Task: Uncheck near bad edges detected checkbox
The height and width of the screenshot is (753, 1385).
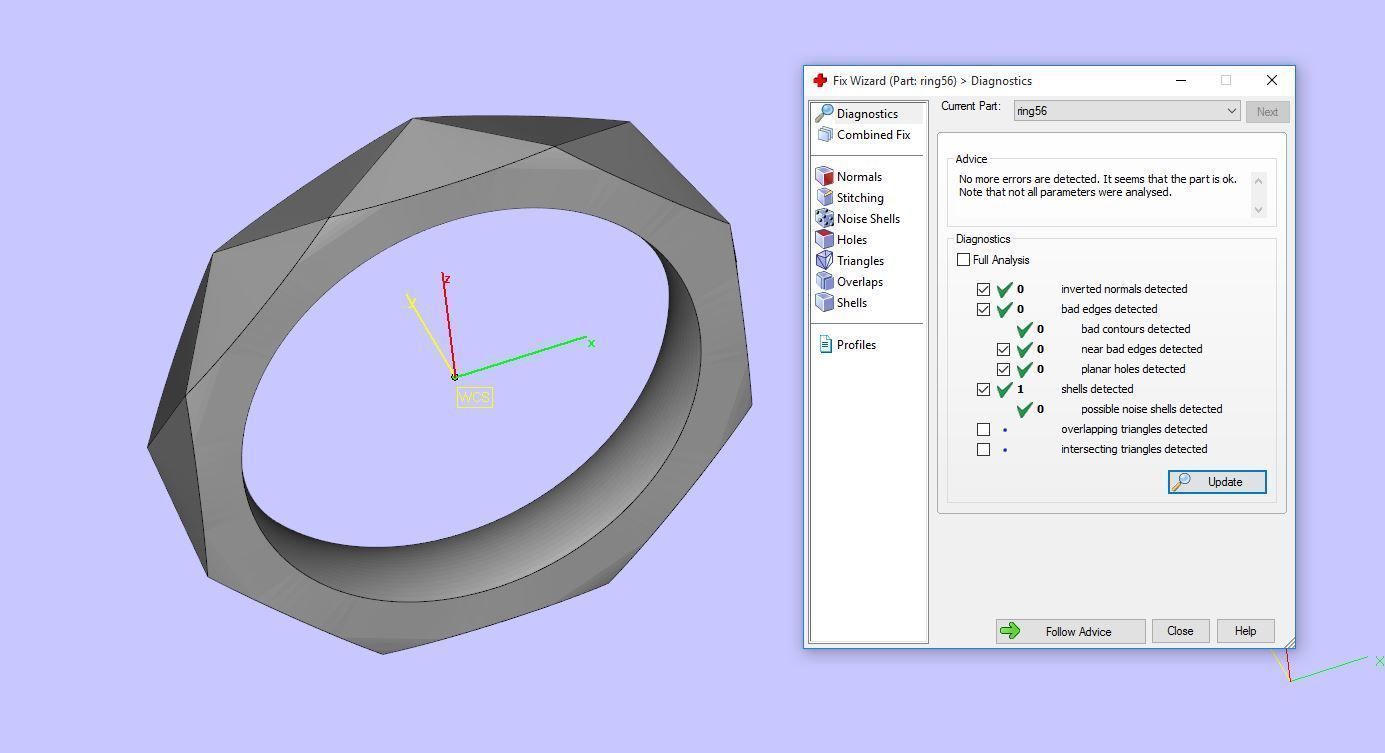Action: coord(1003,349)
